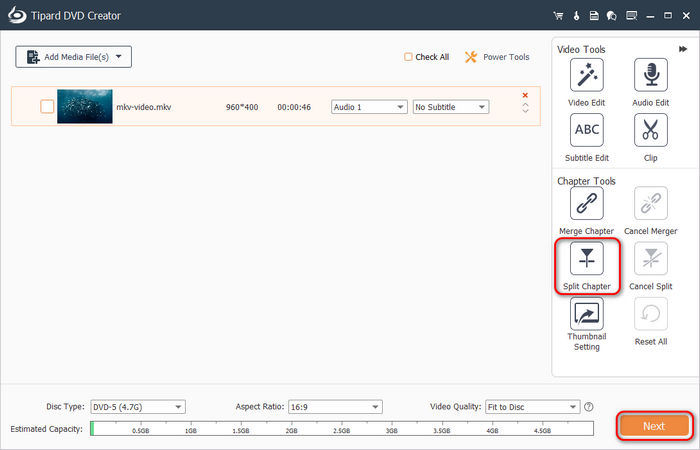
Task: Click the Estimated Capacity bar
Action: pos(342,428)
